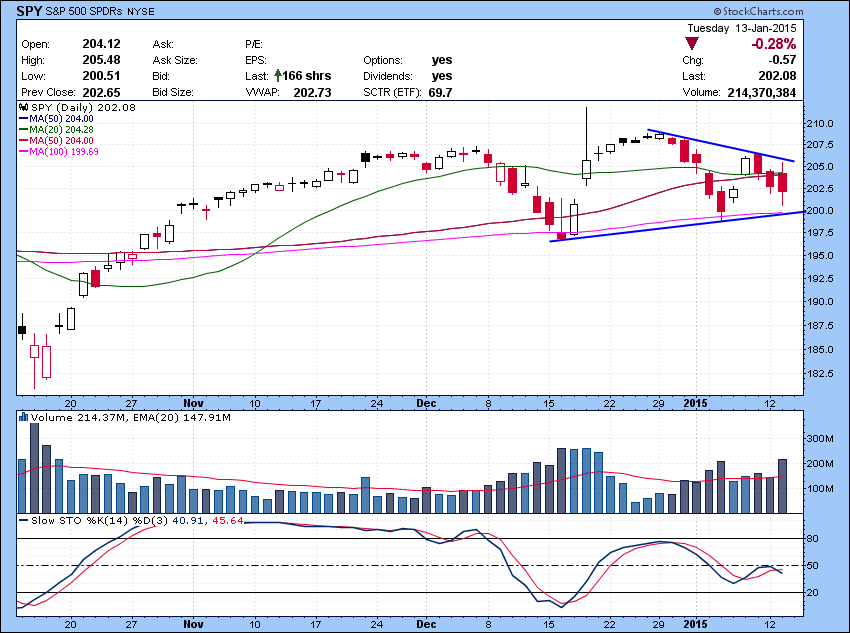Click the 190.0 price axis label
Screen dimensions: 850x633
(x=820, y=301)
